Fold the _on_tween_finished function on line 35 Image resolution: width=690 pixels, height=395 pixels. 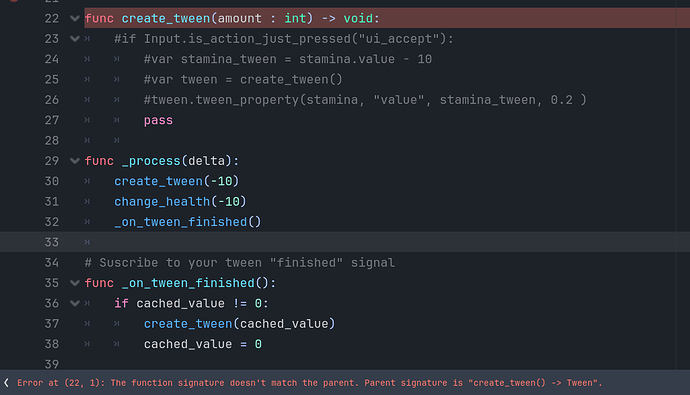[75, 283]
